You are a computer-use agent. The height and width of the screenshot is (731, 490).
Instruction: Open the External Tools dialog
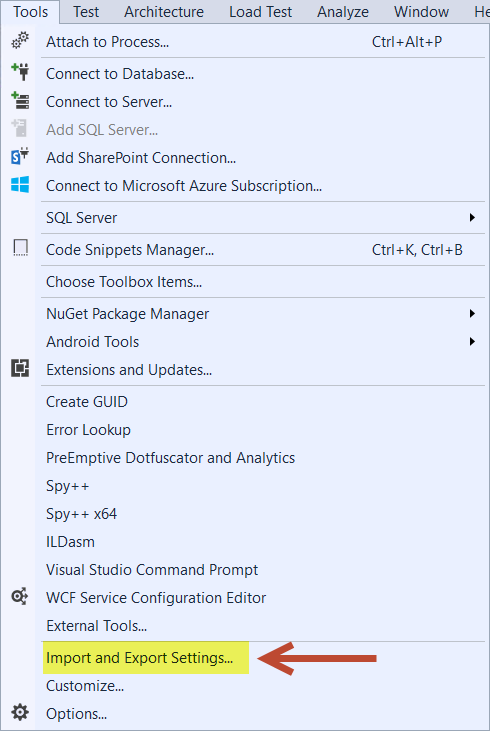point(97,626)
